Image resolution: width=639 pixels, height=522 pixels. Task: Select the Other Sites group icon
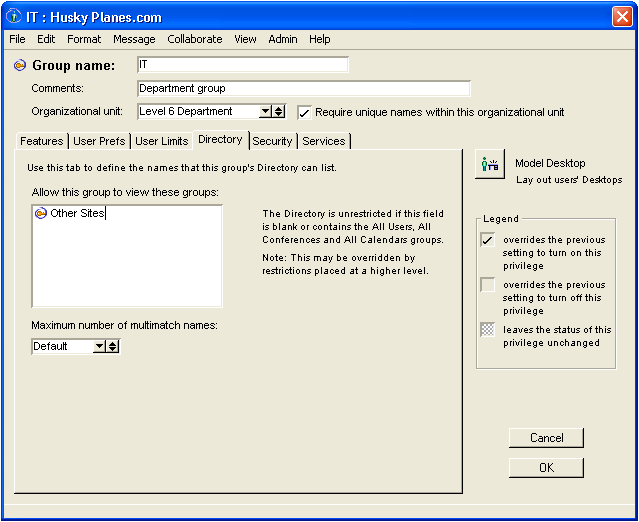pyautogui.click(x=41, y=213)
